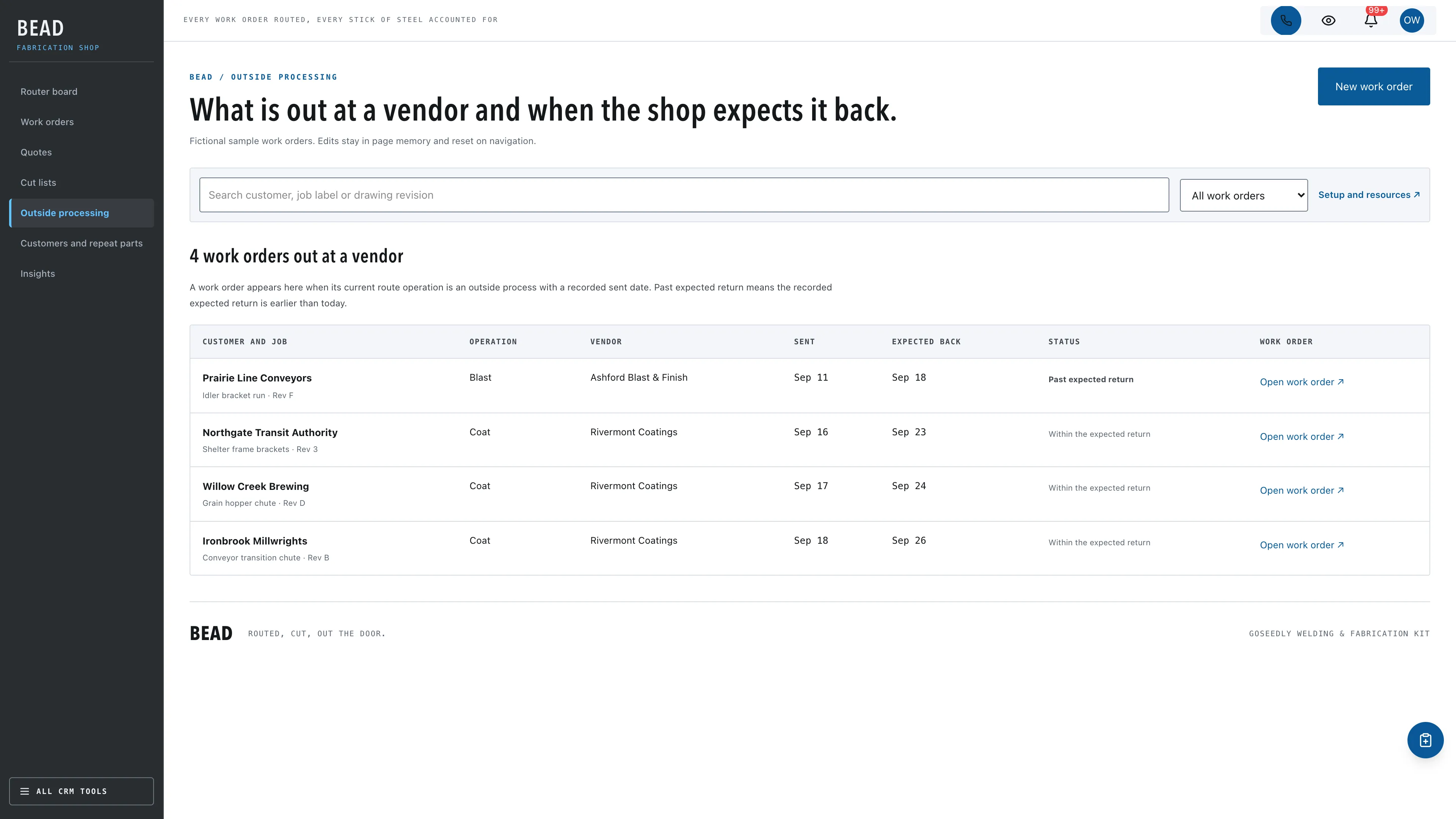This screenshot has width=1456, height=819.
Task: Open work order for Ironbrook Millwrights
Action: (1302, 546)
